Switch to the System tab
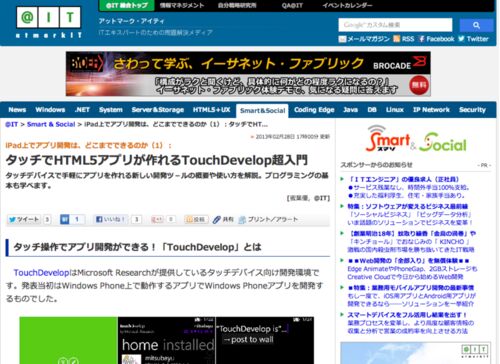 click(x=111, y=110)
